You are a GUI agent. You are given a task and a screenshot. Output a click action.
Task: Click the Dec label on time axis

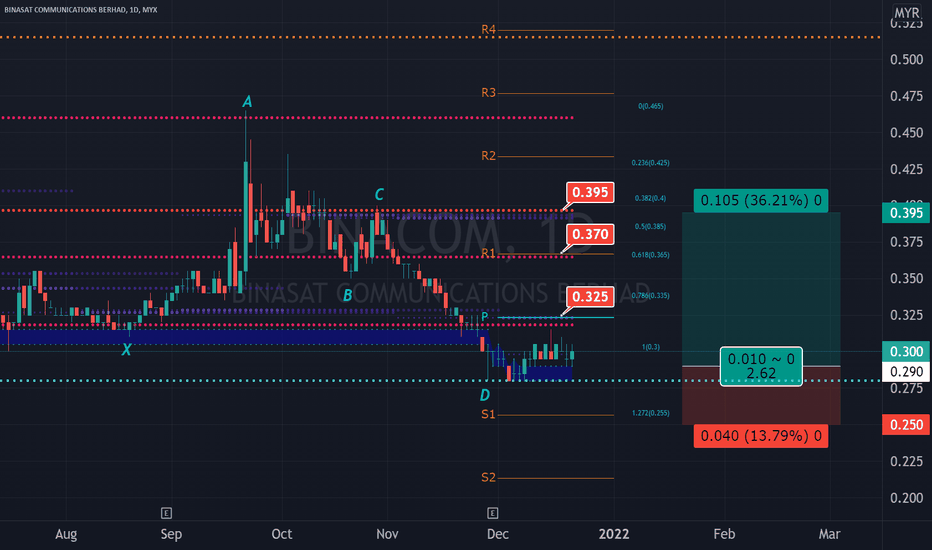pos(498,535)
